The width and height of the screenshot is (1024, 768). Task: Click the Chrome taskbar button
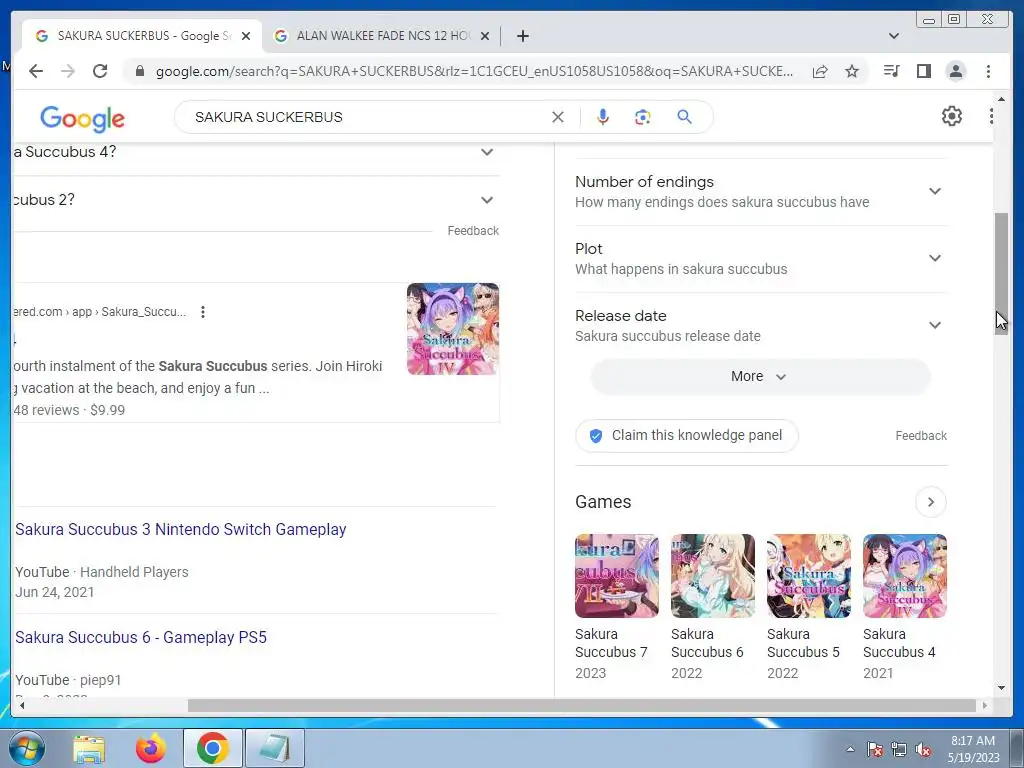coord(212,748)
